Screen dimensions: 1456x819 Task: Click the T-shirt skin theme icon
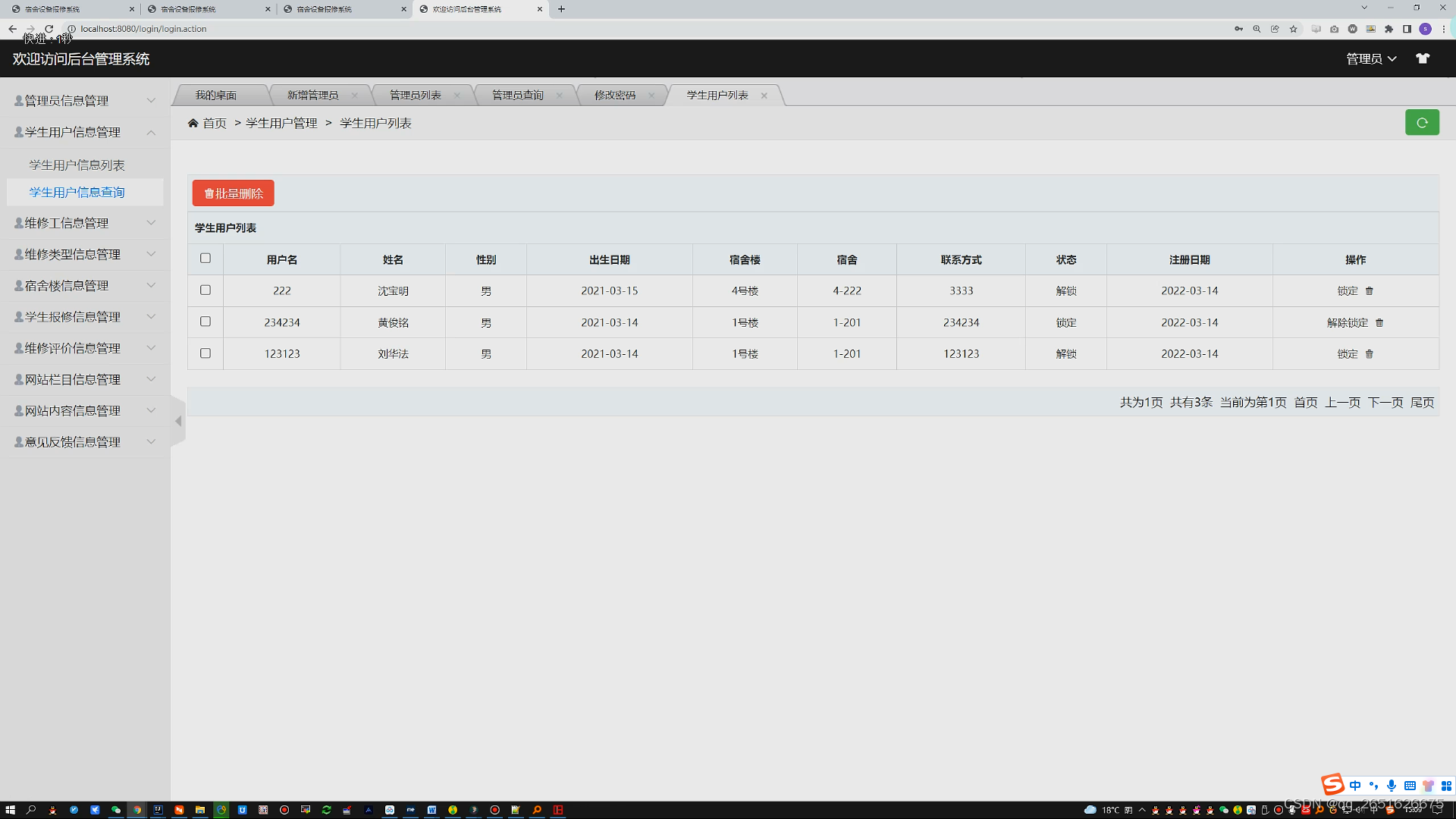click(1423, 58)
